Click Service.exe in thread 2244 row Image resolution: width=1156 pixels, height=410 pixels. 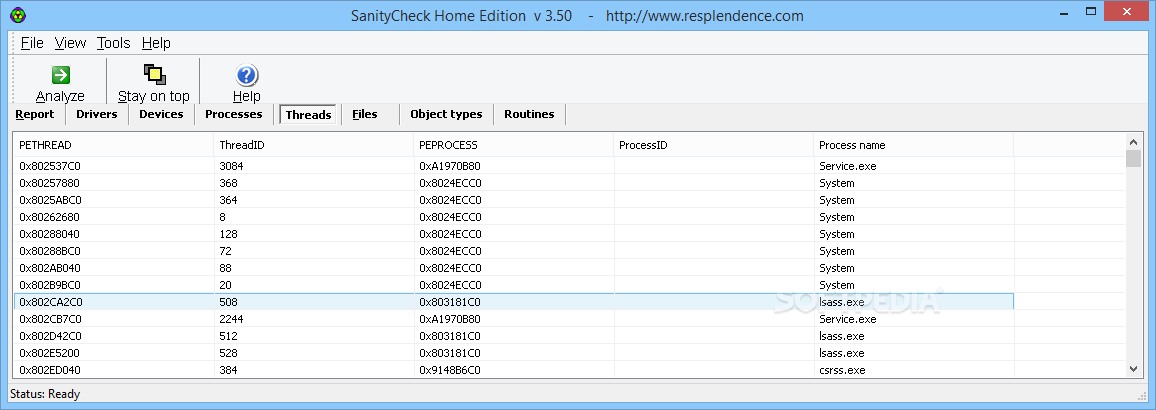tap(848, 319)
